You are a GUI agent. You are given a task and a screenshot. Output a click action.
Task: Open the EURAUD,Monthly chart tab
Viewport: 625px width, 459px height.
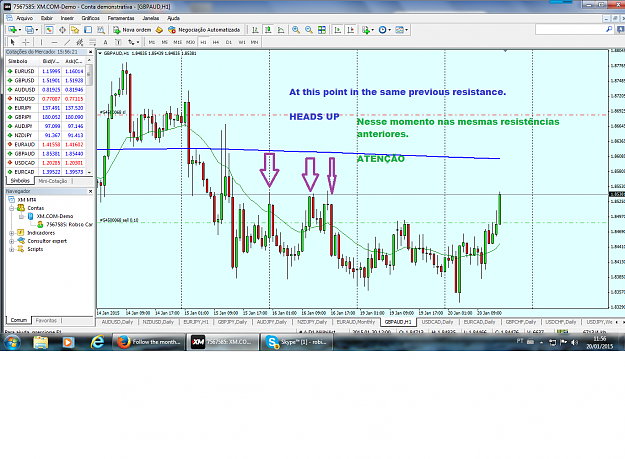pyautogui.click(x=356, y=322)
